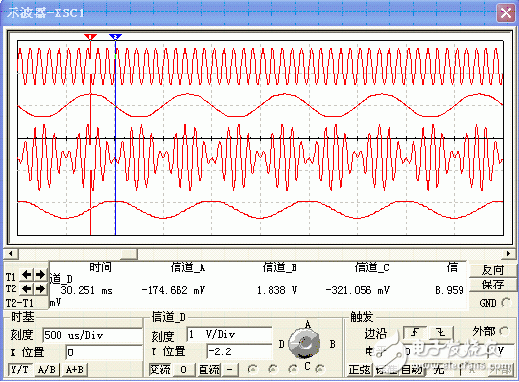Click the channel Y position field -2.2

239,351
